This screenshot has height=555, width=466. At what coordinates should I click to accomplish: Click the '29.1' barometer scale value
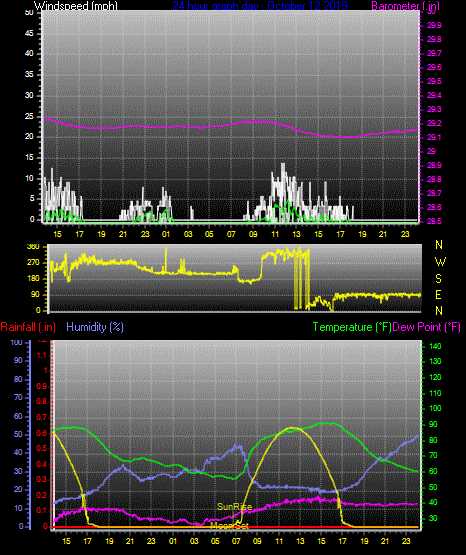coord(434,137)
